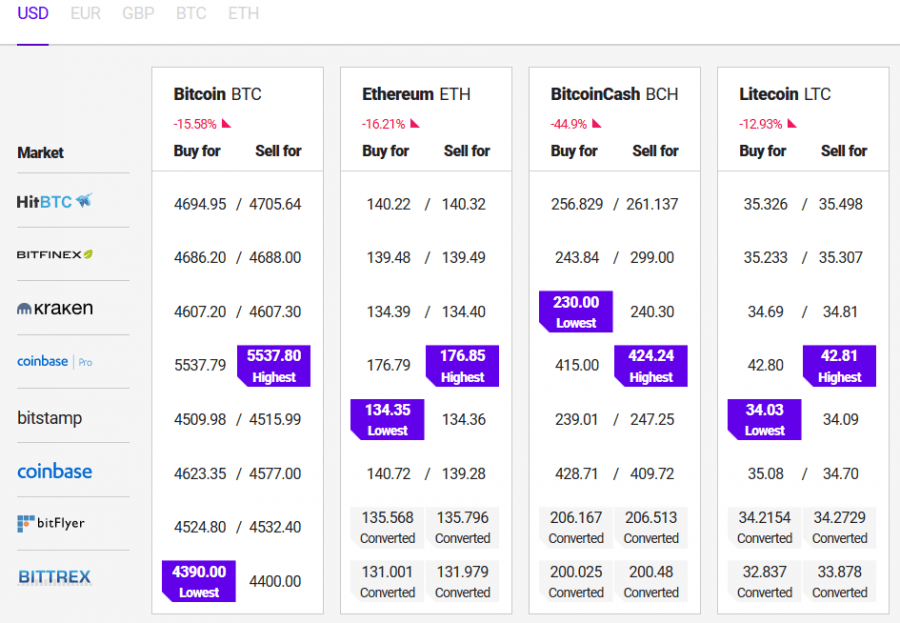Click the 42.81 Highest Litecoin badge
900x623 pixels.
(839, 366)
